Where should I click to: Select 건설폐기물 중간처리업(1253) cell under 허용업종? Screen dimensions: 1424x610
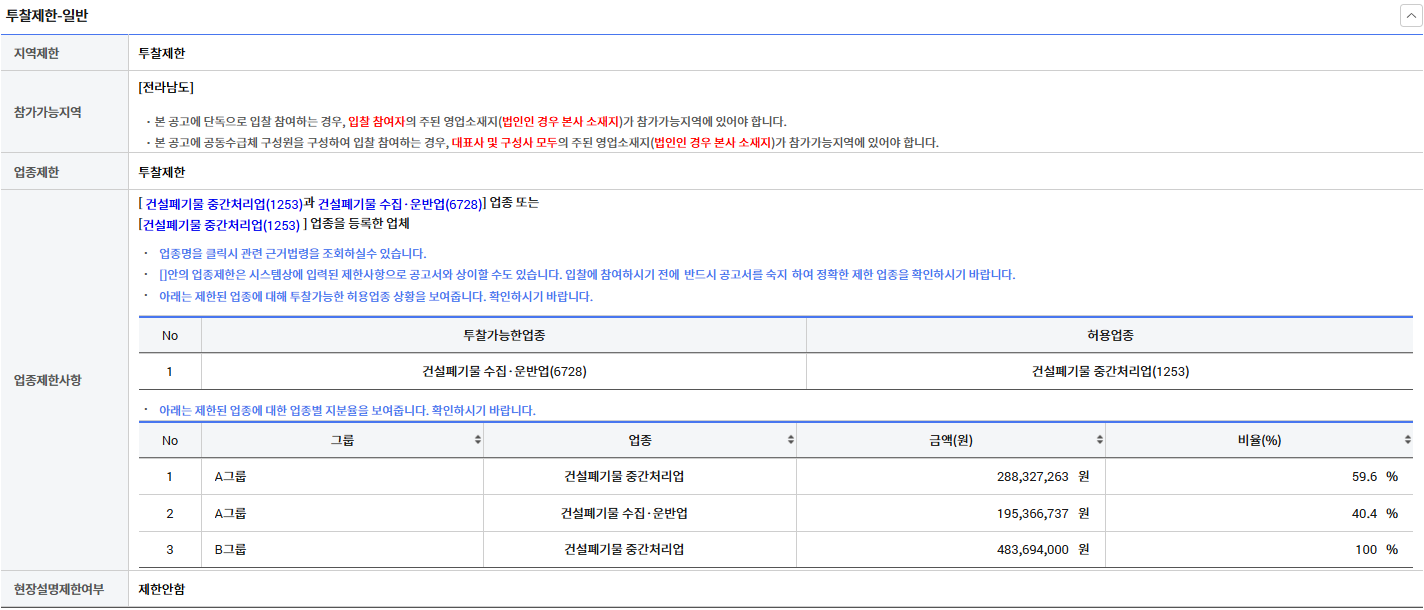point(1110,371)
